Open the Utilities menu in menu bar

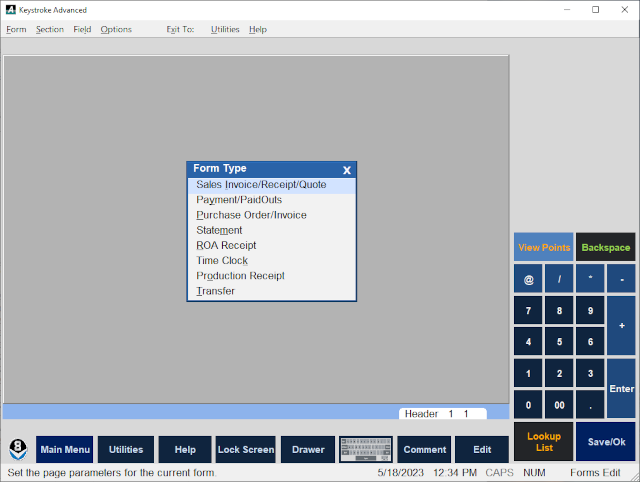point(225,29)
